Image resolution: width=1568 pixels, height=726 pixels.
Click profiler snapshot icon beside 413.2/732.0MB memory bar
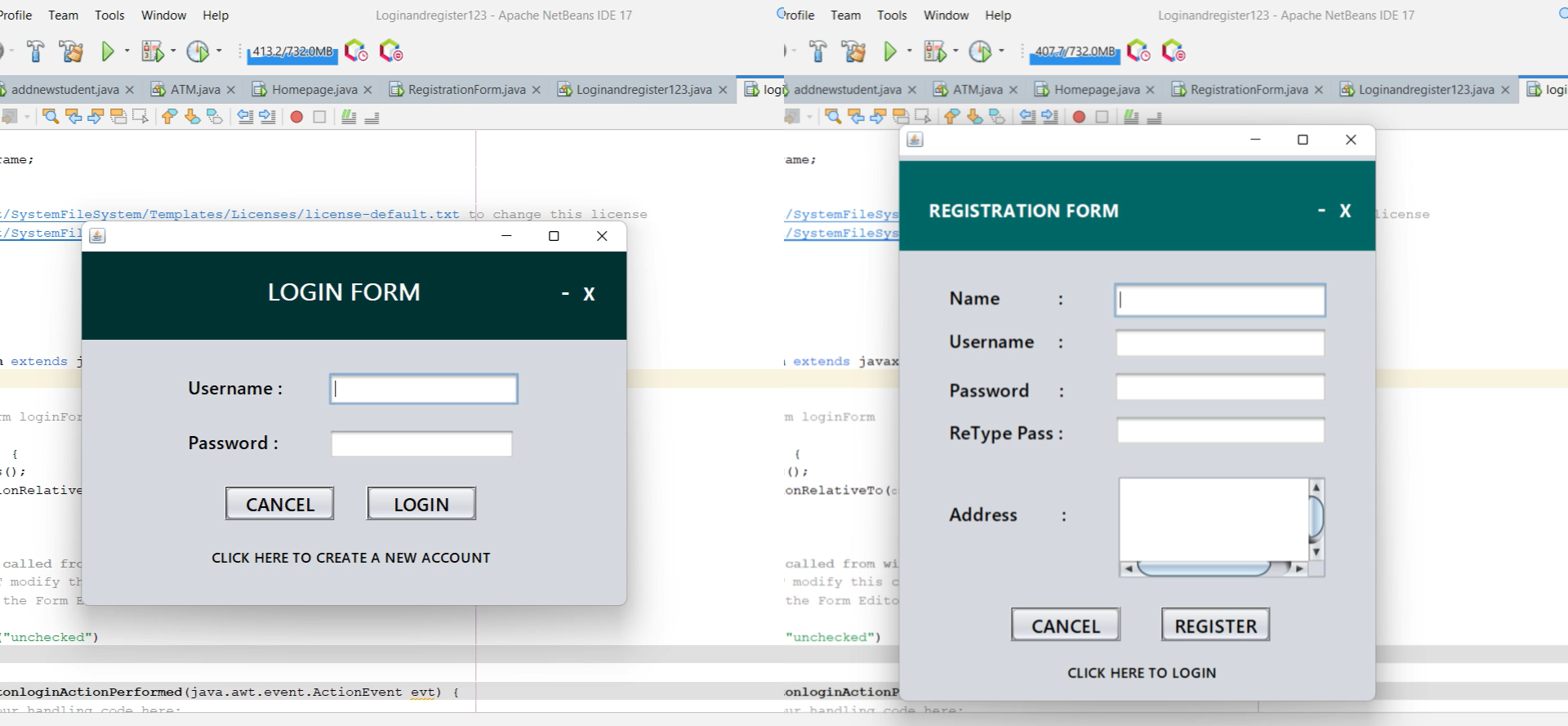click(x=356, y=51)
